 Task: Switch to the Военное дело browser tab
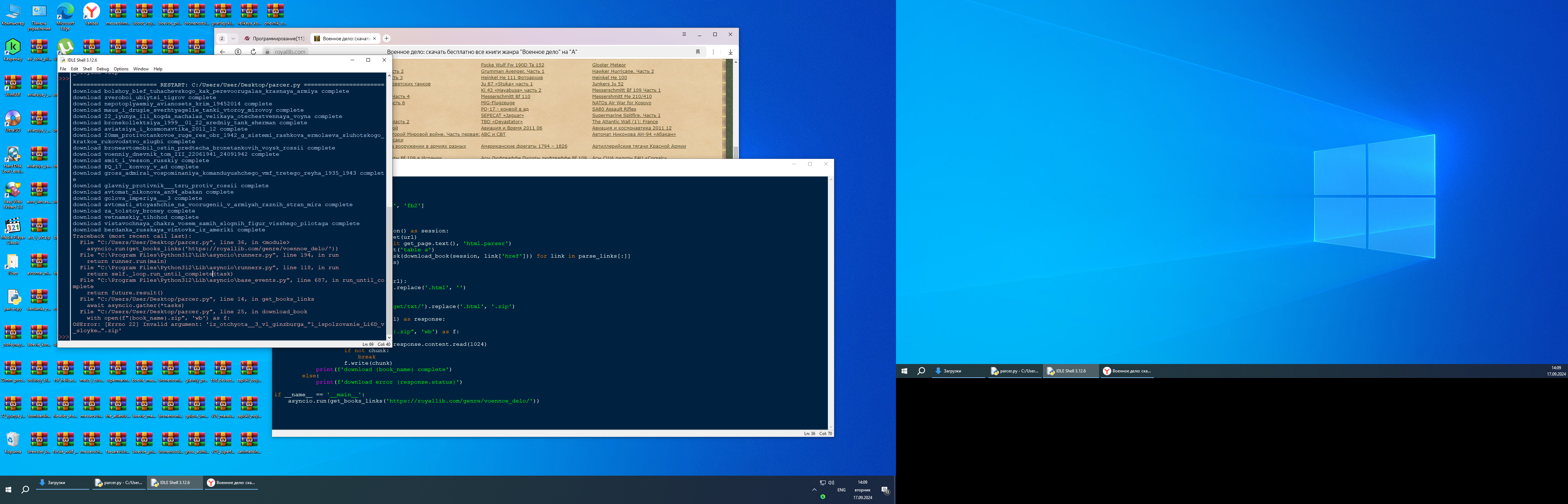click(346, 38)
